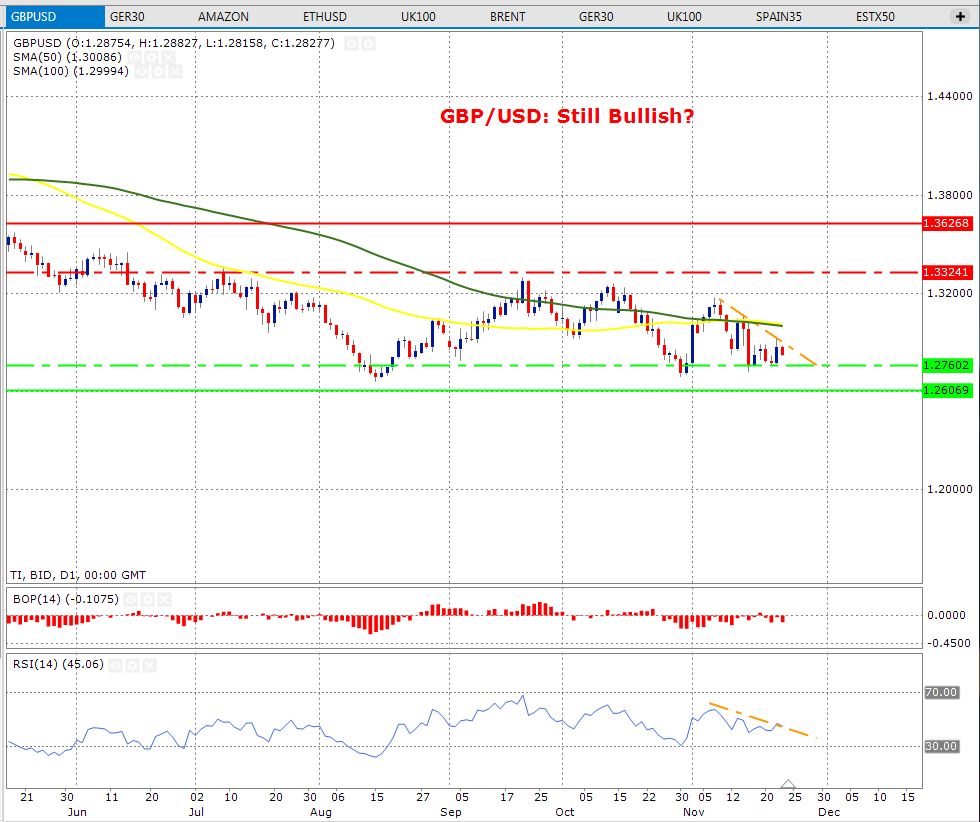Add a new chart tab with plus button
Screen dimensions: 980x822
[x=960, y=16]
